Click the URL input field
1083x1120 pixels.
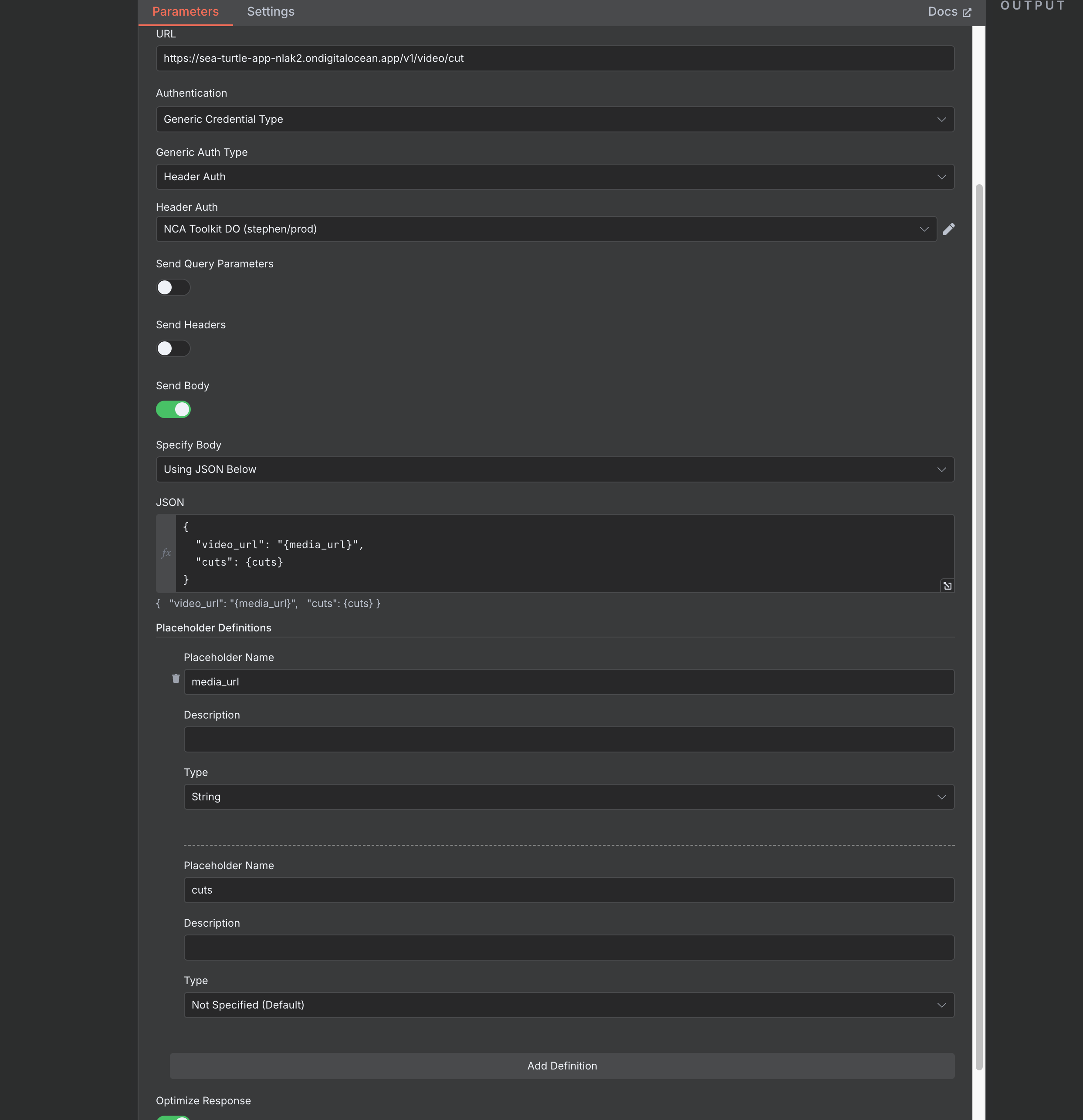[x=555, y=58]
